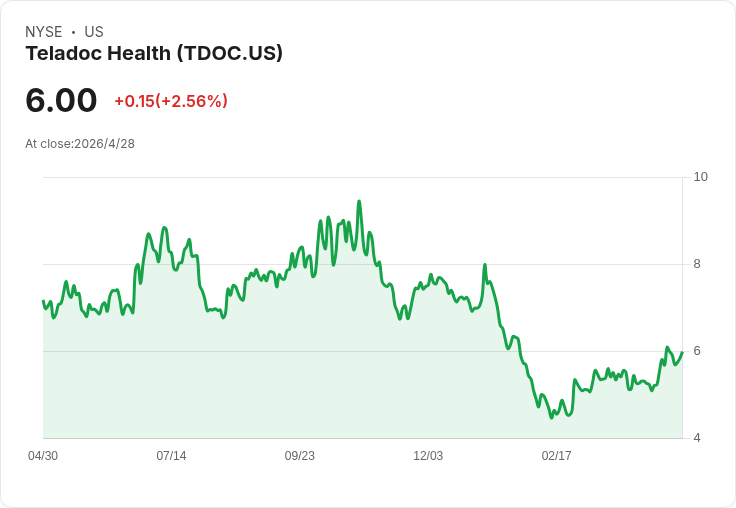Image resolution: width=736 pixels, height=508 pixels.
Task: Click the US market label
Action: [x=94, y=32]
